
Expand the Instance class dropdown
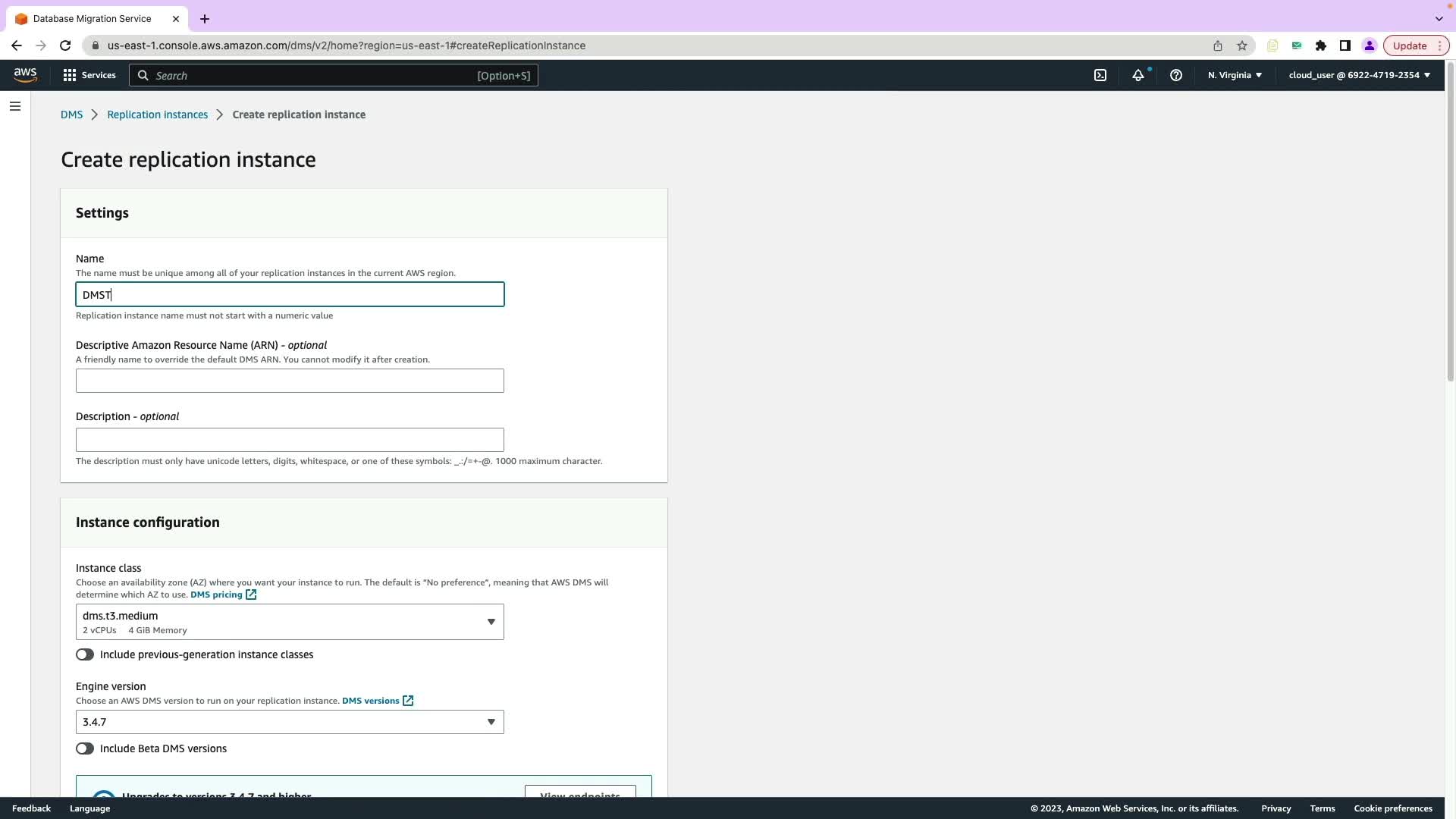pos(290,622)
